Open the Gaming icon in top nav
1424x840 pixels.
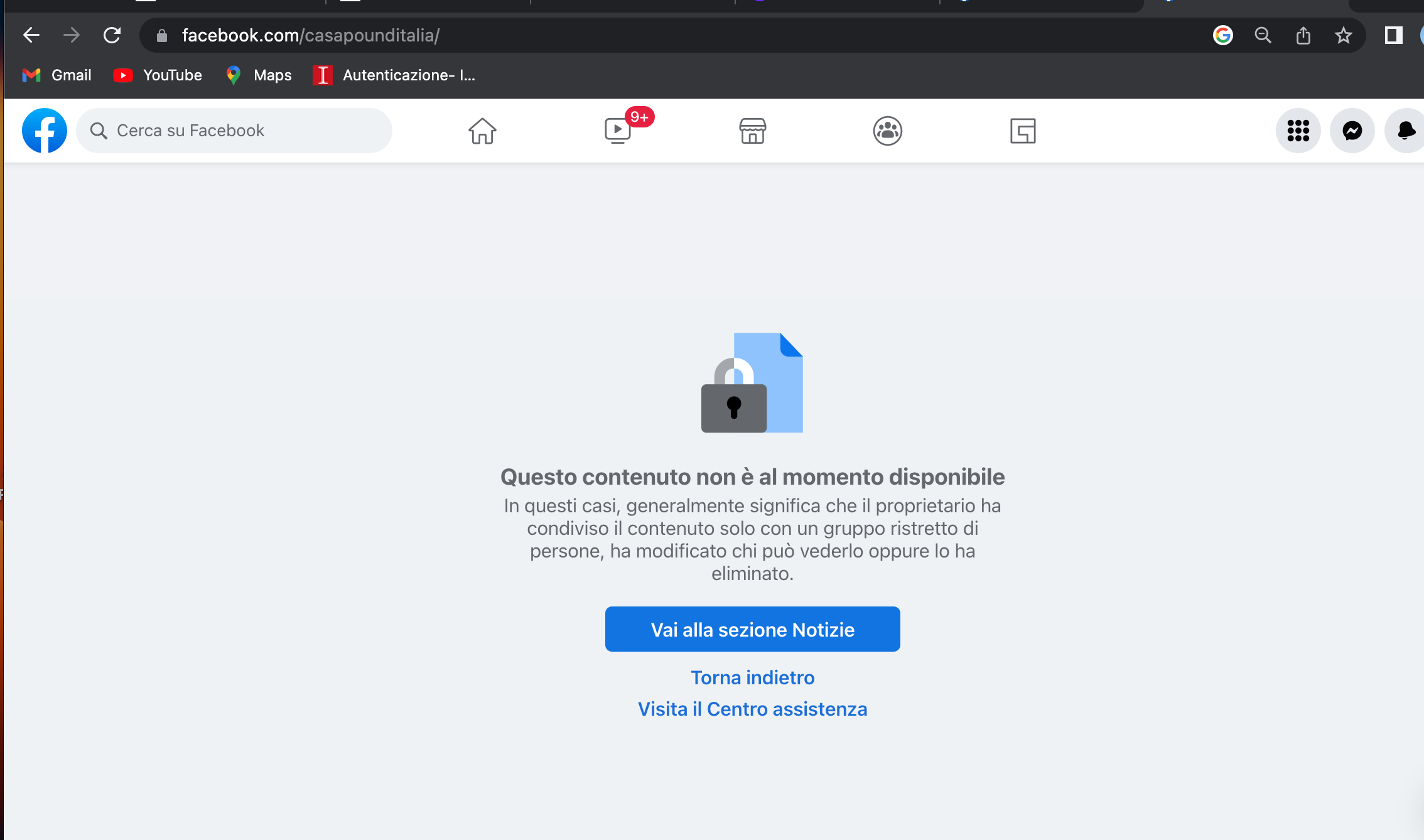click(1023, 131)
